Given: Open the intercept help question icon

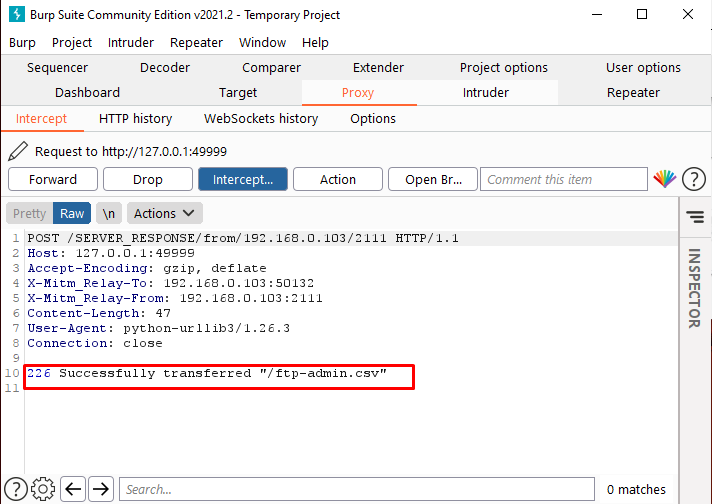Looking at the screenshot, I should pyautogui.click(x=693, y=179).
